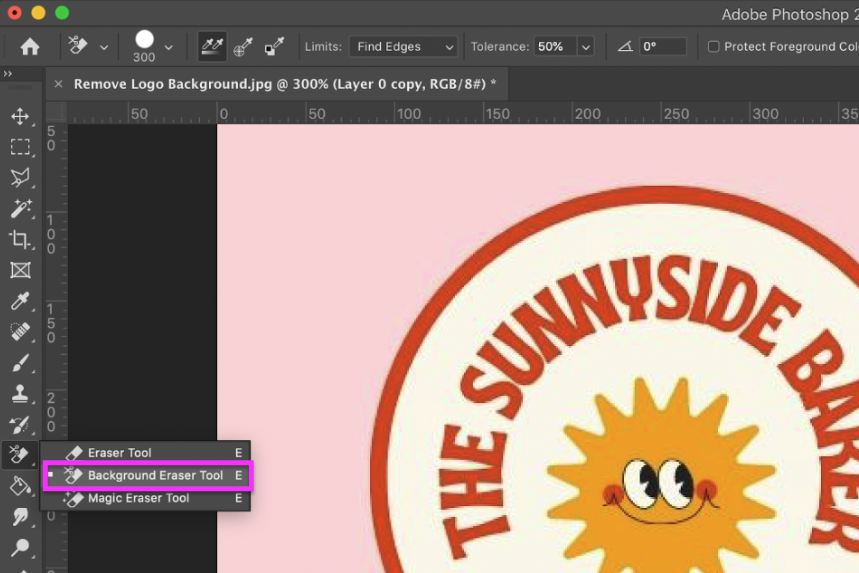Select the Magic Wand tool
The image size is (859, 573).
(x=20, y=209)
